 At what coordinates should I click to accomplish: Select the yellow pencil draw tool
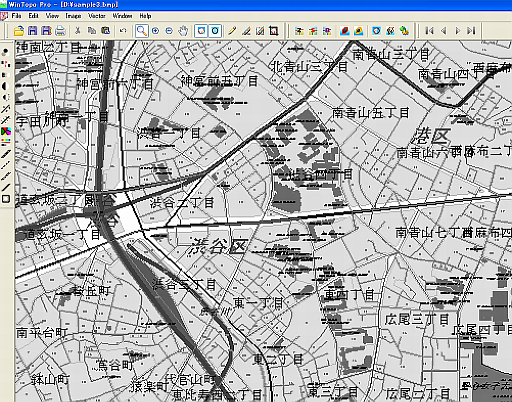click(x=232, y=31)
